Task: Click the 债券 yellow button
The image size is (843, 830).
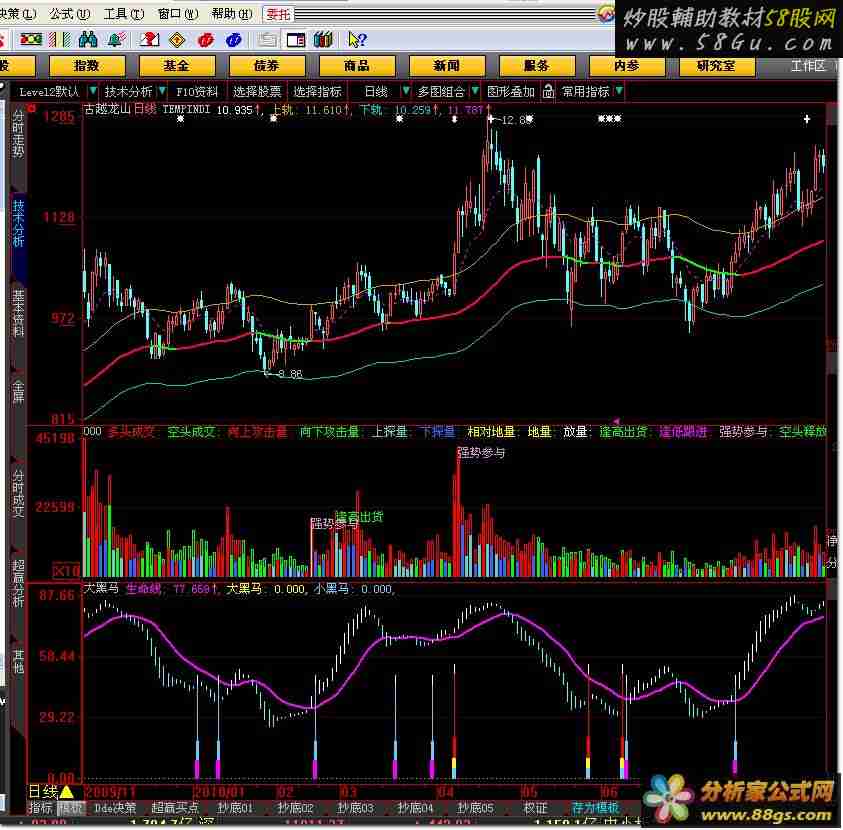Action: coord(267,66)
